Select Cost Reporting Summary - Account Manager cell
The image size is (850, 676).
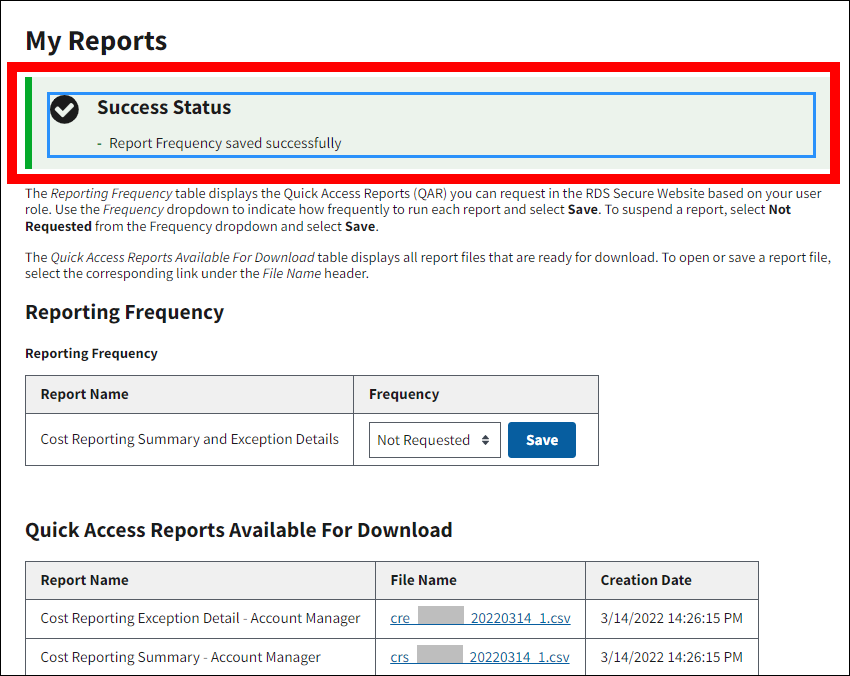click(180, 657)
